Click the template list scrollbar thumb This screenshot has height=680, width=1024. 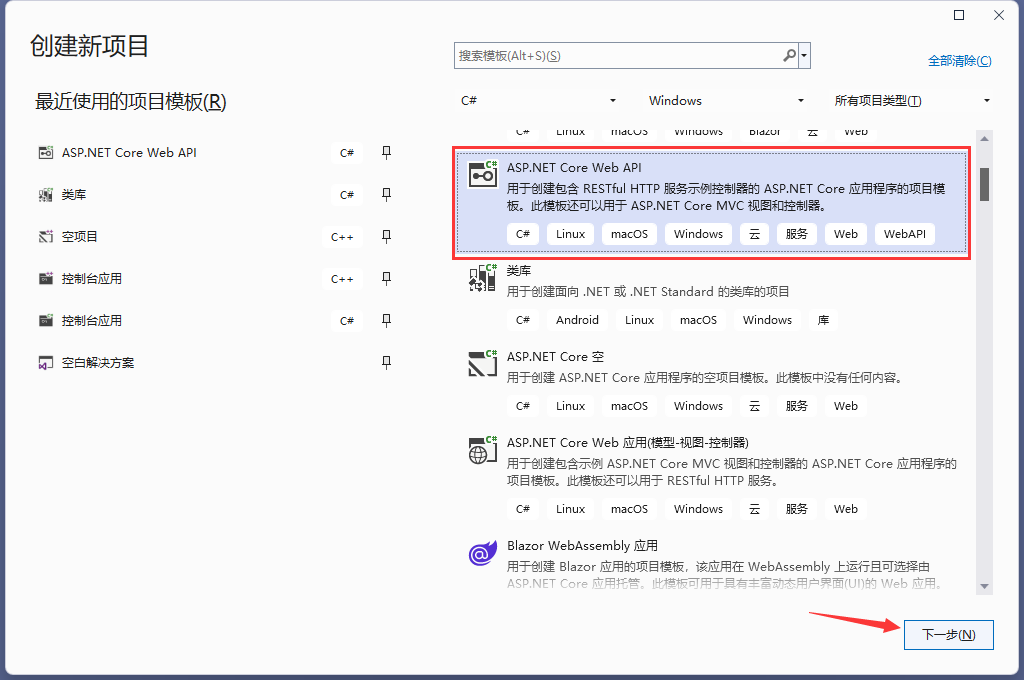coord(984,185)
